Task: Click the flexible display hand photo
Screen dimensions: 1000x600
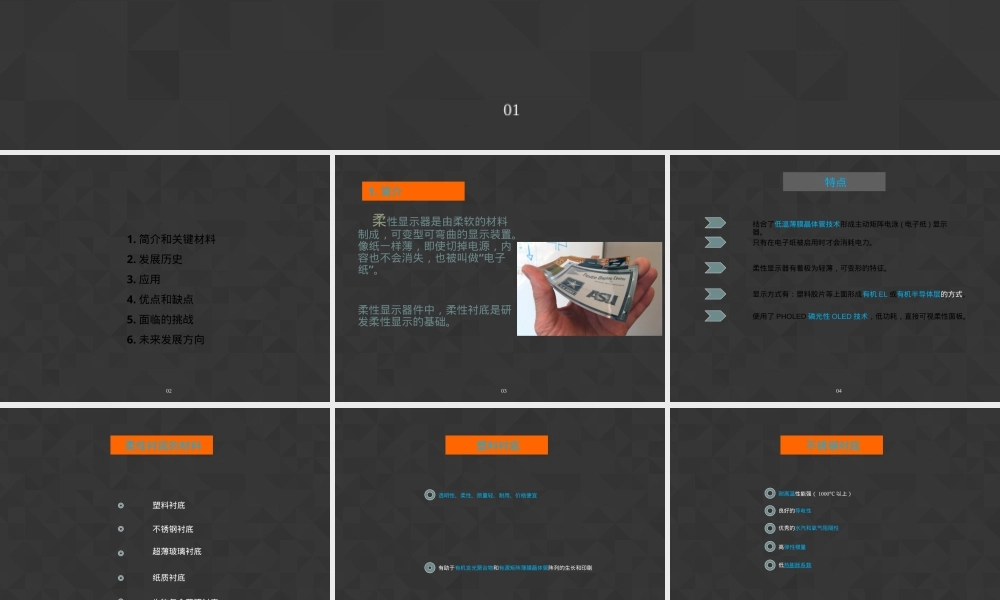Action: (x=589, y=289)
